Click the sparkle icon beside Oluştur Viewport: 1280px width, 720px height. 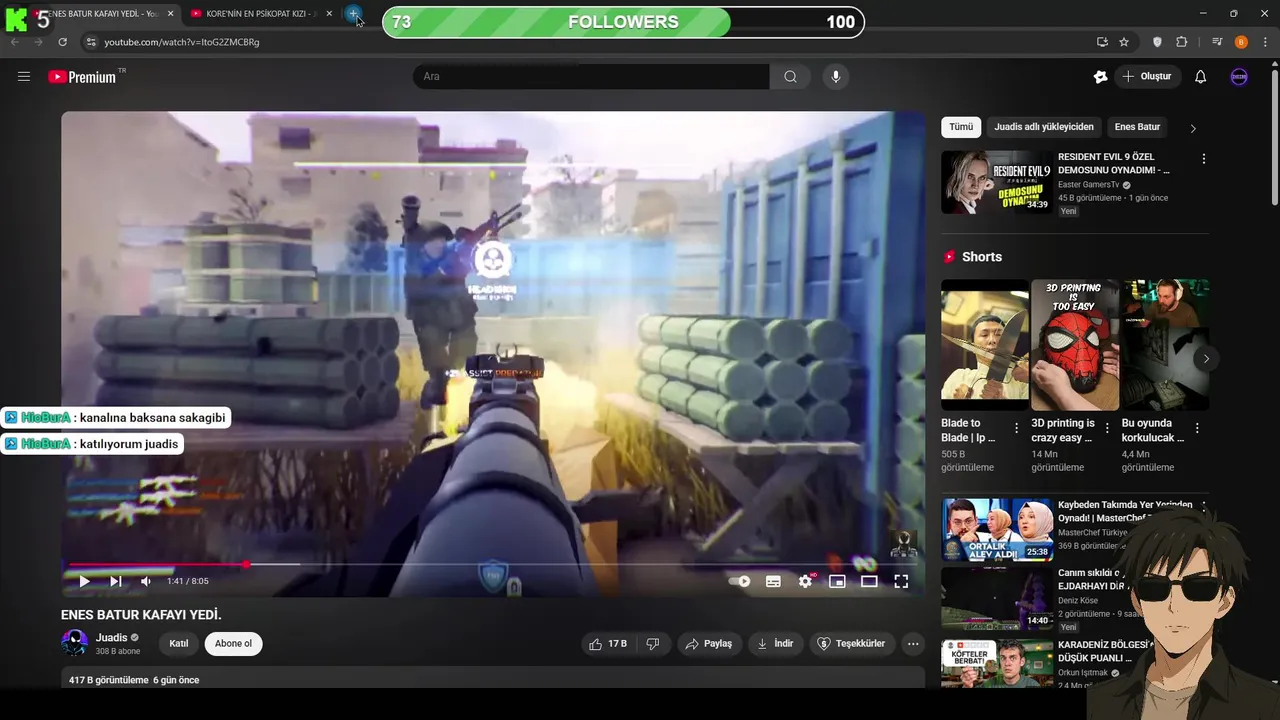1100,77
